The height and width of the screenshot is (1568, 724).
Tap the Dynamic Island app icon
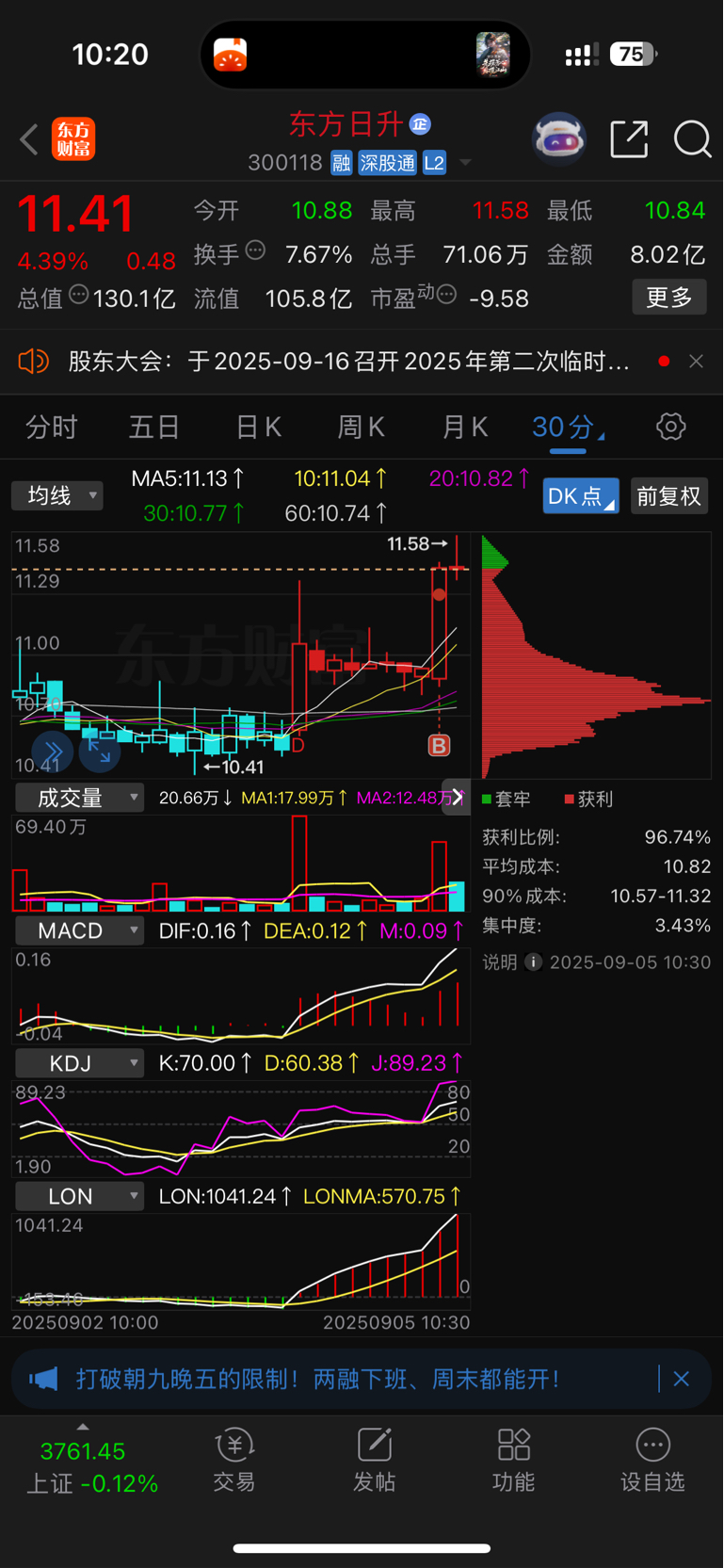pos(231,55)
